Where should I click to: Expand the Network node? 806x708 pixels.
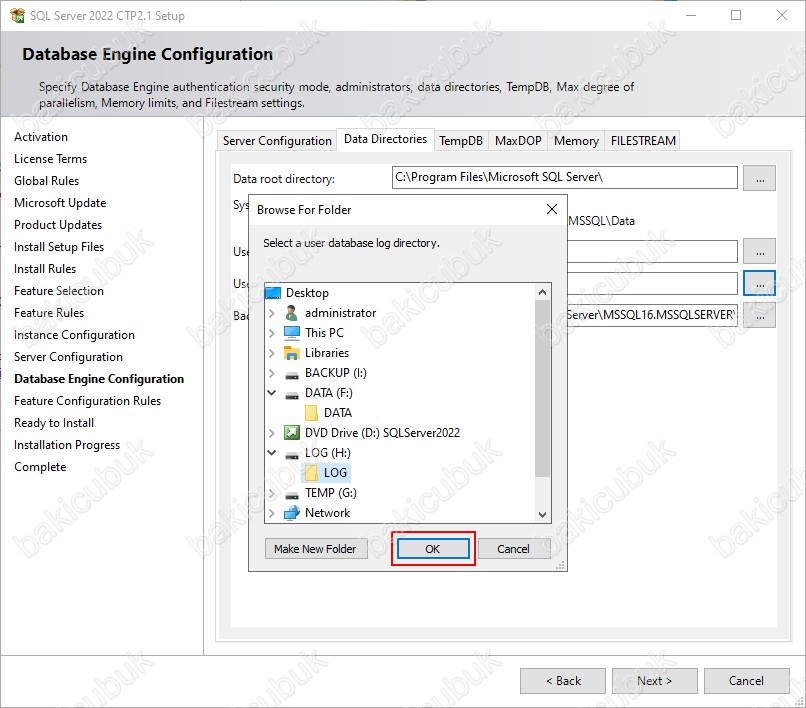click(272, 513)
